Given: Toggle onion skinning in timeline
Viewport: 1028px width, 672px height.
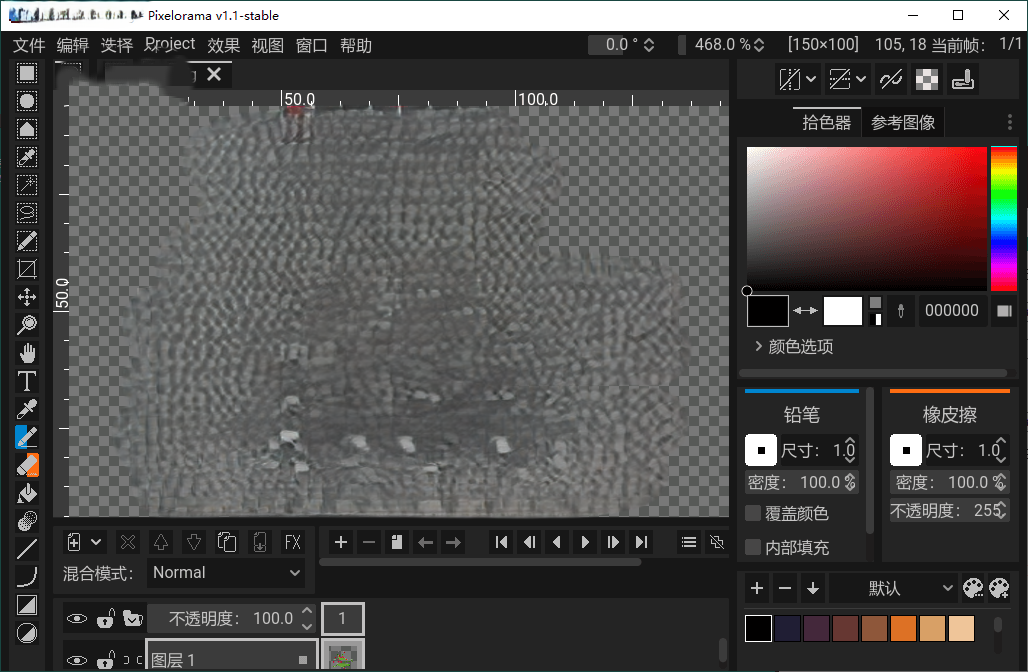Looking at the screenshot, I should pyautogui.click(x=717, y=542).
